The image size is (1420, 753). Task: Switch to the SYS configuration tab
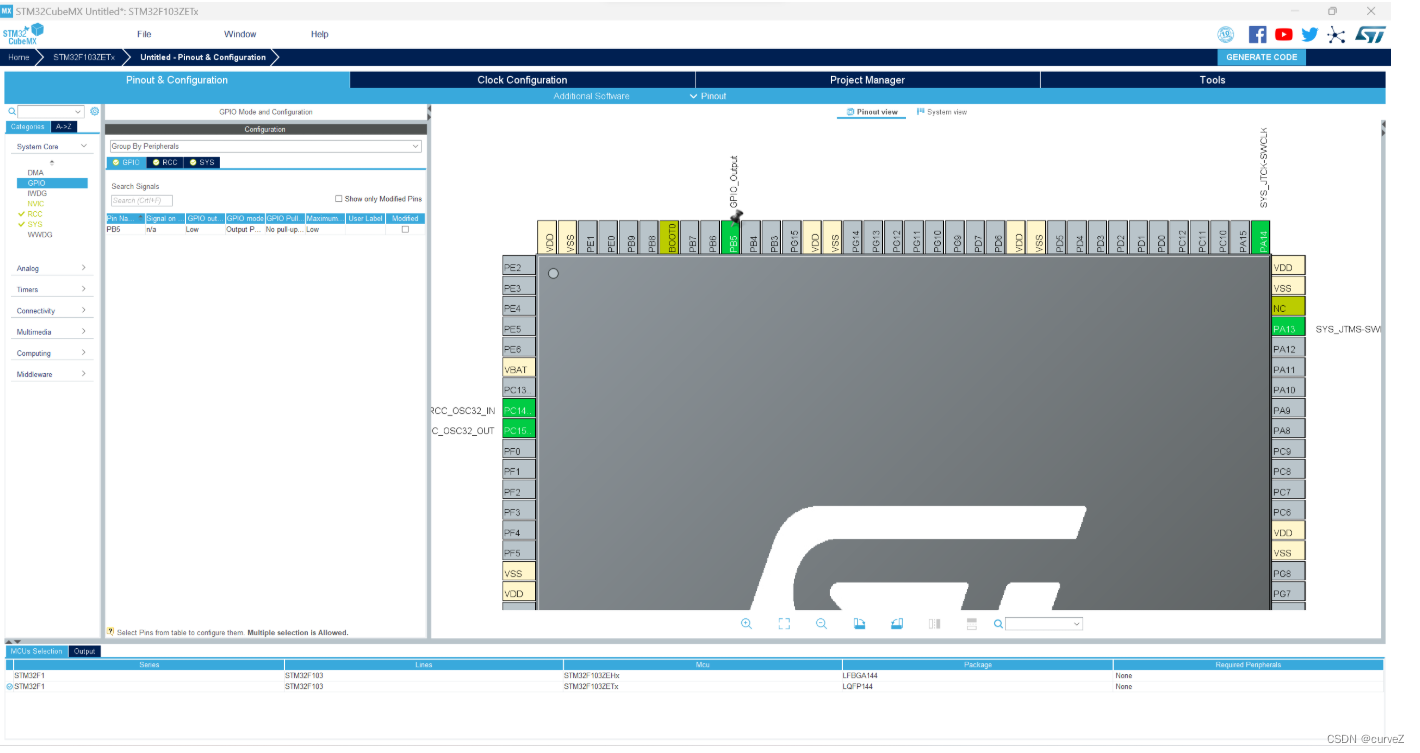click(201, 162)
